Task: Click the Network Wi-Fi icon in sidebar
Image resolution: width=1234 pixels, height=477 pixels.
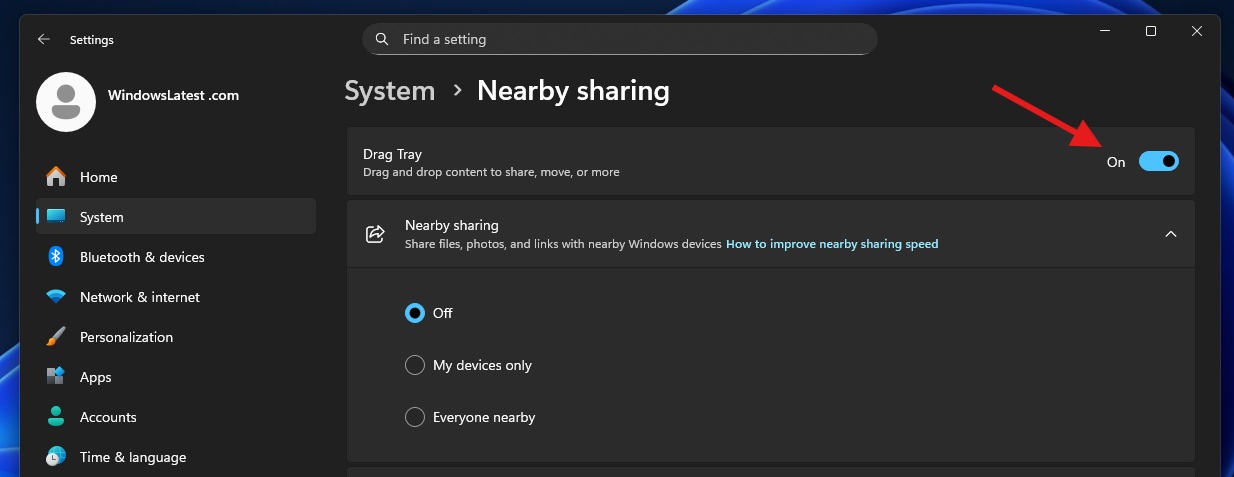Action: (x=56, y=297)
